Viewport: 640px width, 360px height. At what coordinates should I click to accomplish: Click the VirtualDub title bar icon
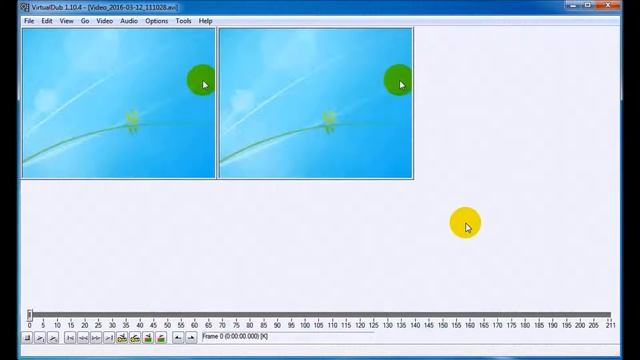[25, 7]
